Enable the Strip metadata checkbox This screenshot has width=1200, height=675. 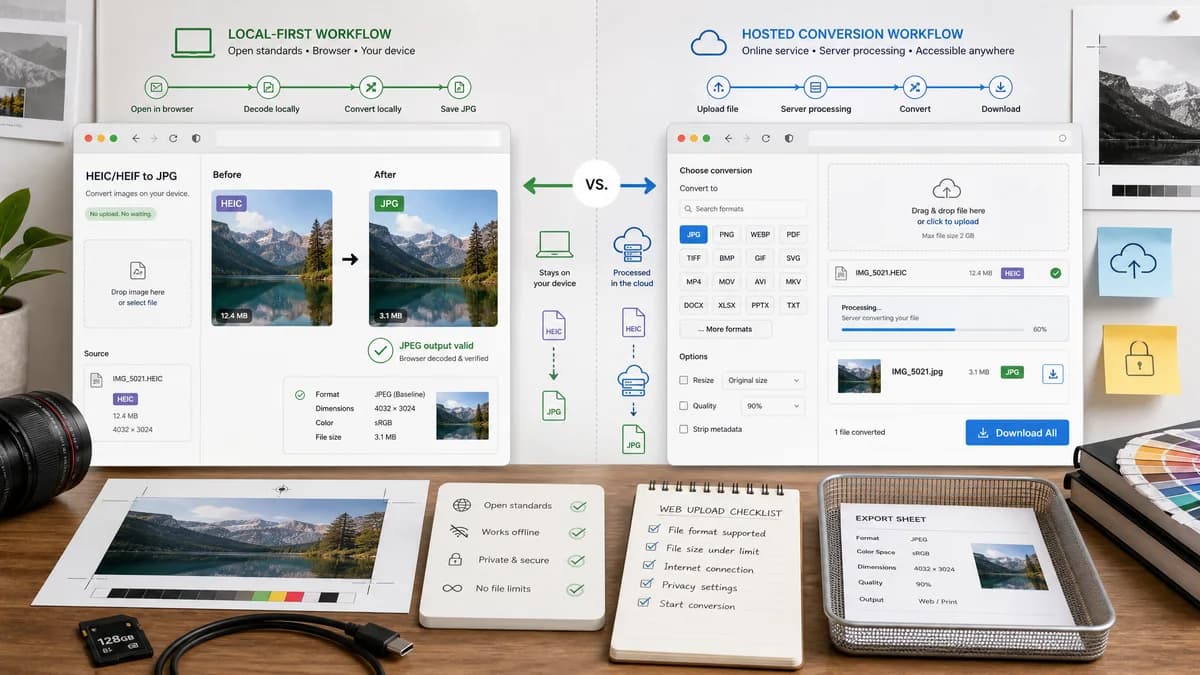(x=684, y=429)
